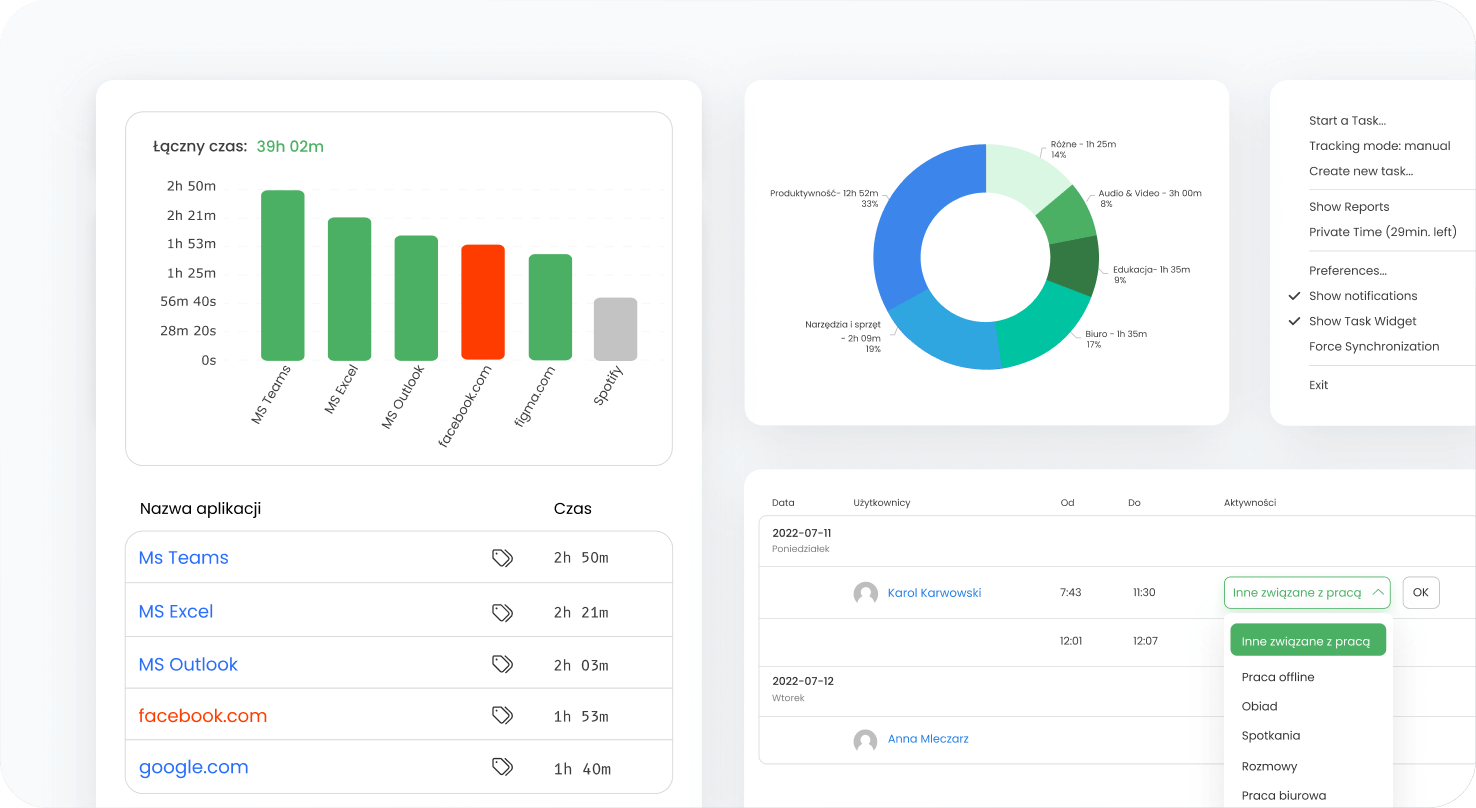Open the Karol Karwowski user link
The image size is (1476, 808).
[934, 593]
